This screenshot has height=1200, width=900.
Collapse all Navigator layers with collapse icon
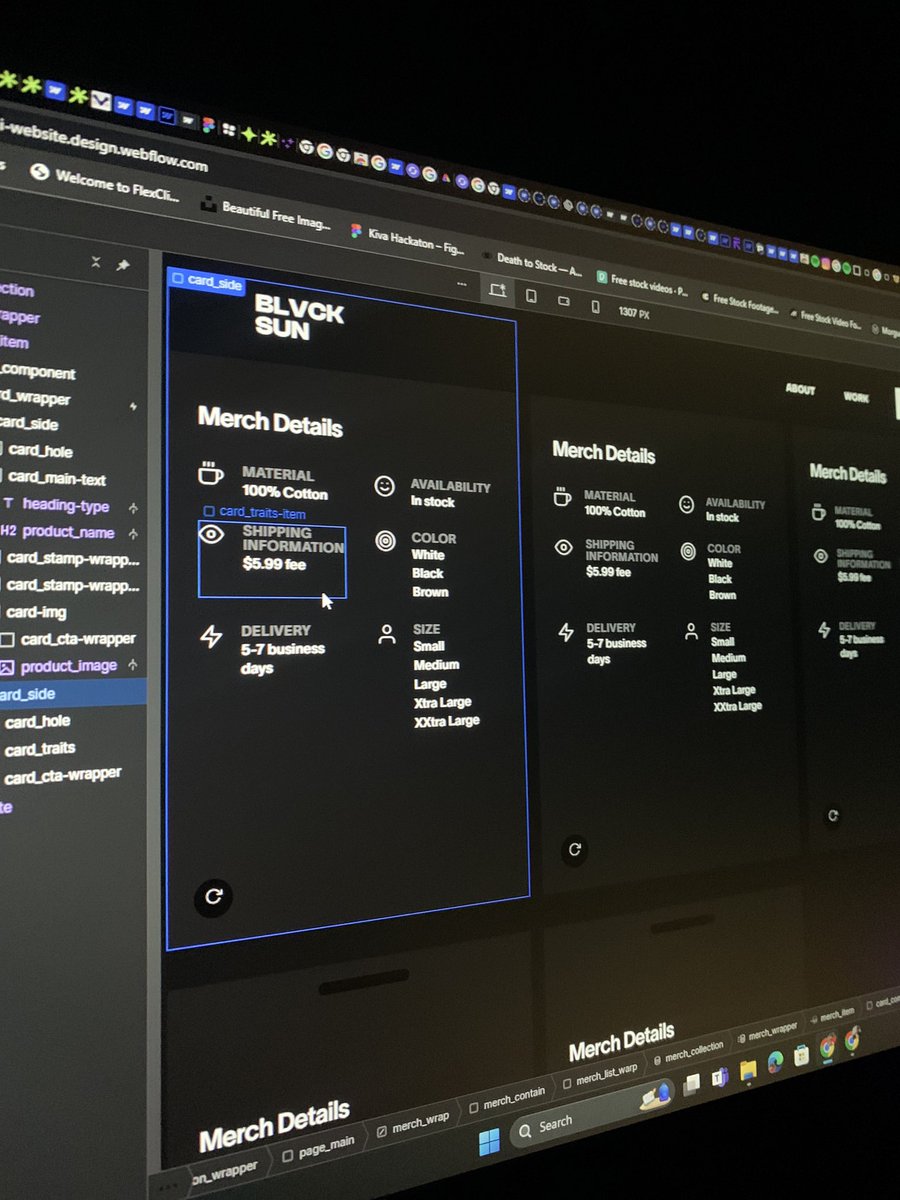[x=96, y=262]
